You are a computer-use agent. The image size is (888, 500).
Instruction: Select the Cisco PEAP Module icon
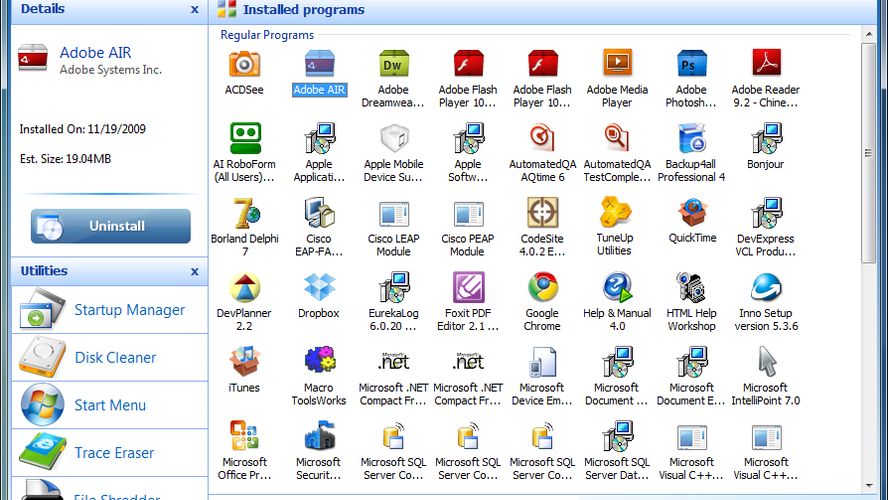[468, 214]
